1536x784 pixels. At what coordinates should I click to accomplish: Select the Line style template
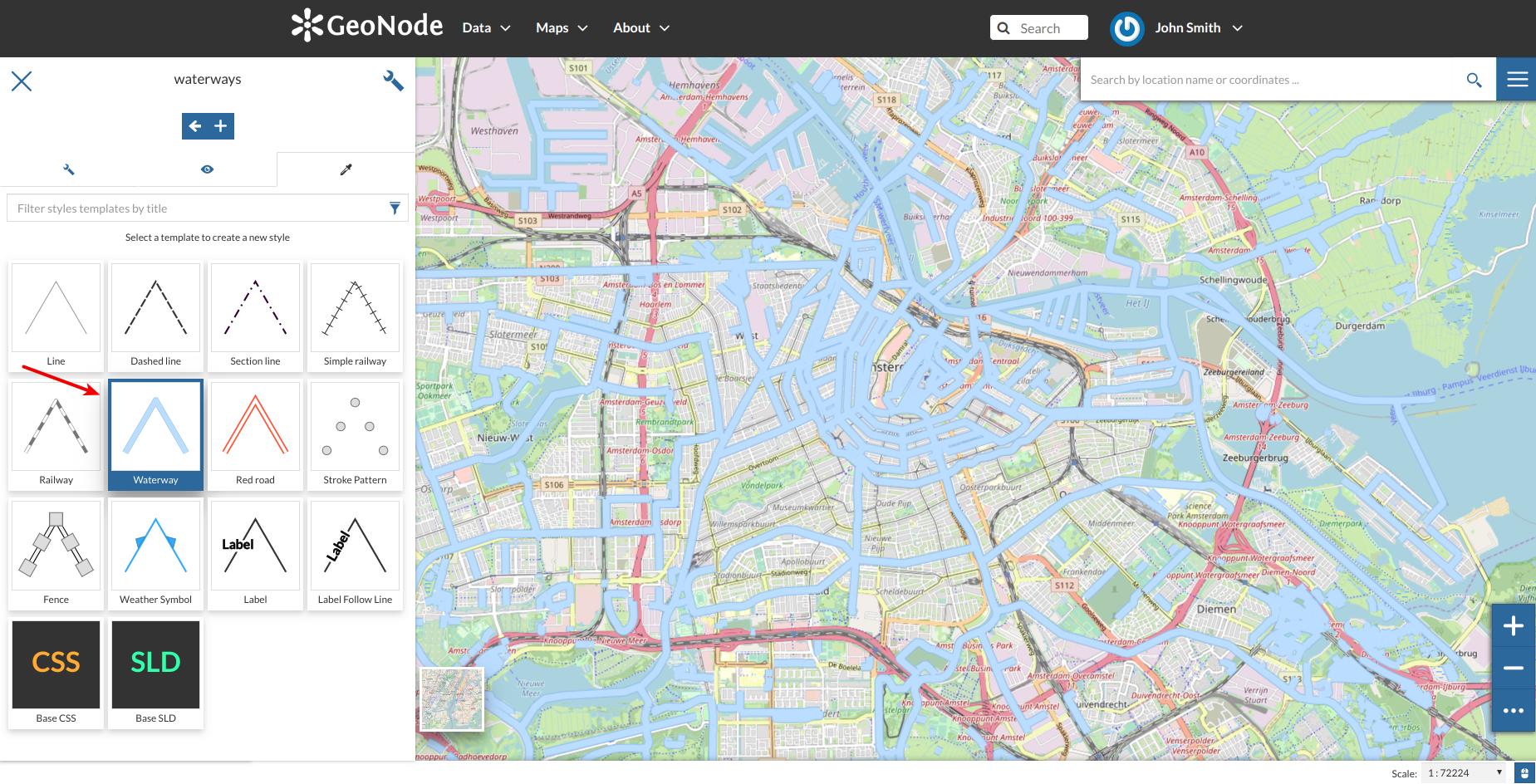[x=56, y=316]
